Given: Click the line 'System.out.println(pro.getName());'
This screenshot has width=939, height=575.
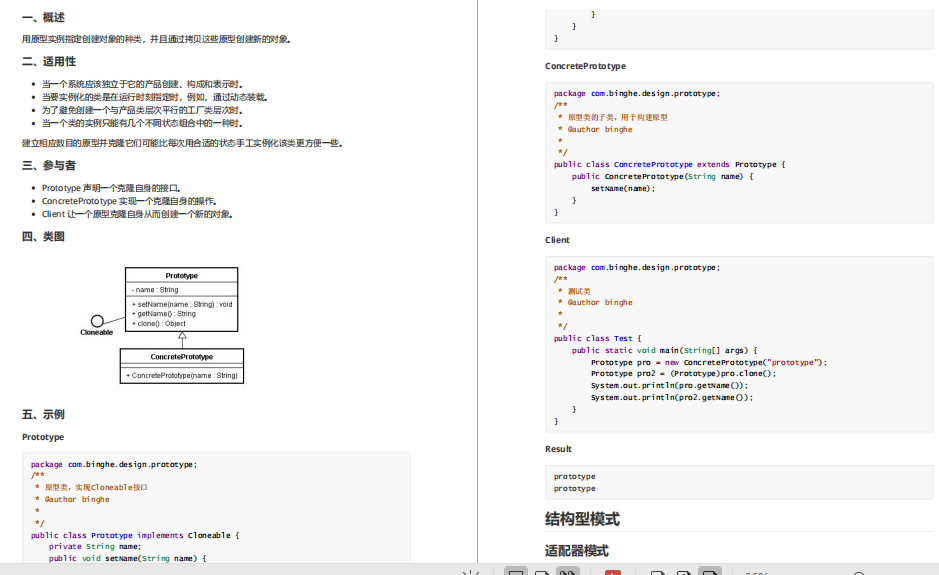Looking at the screenshot, I should [669, 385].
